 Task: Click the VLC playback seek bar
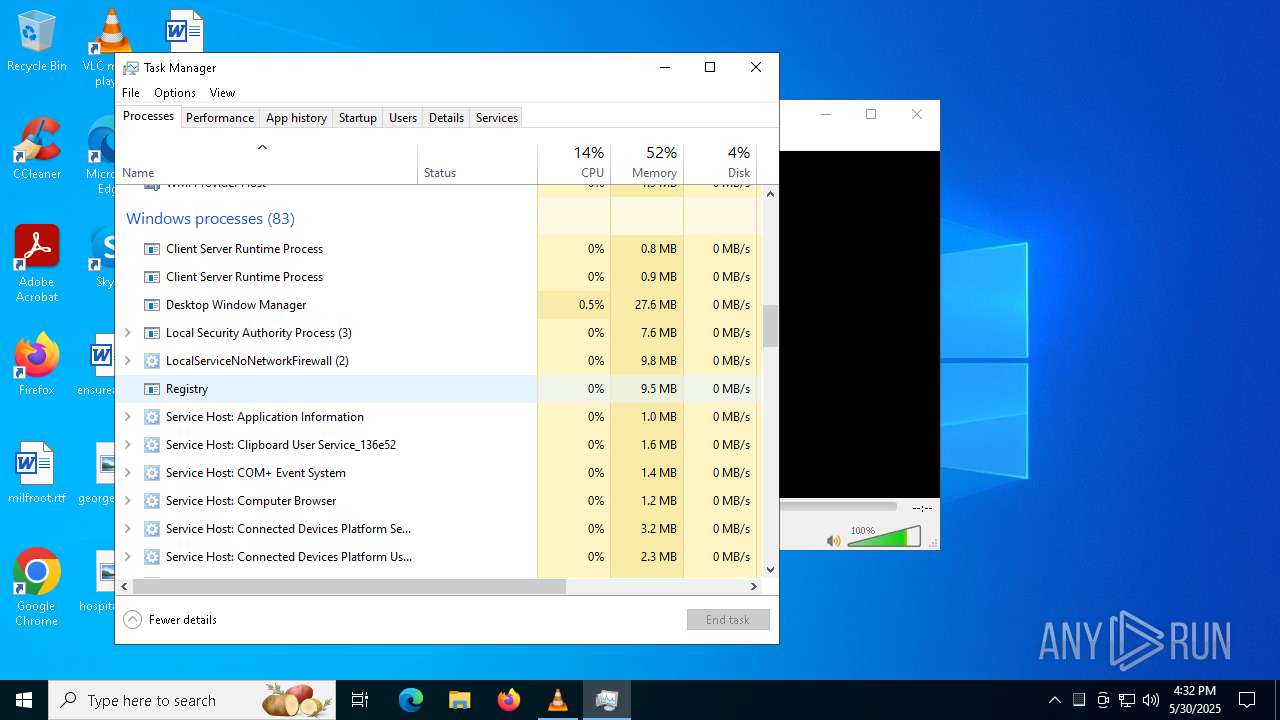coord(838,507)
